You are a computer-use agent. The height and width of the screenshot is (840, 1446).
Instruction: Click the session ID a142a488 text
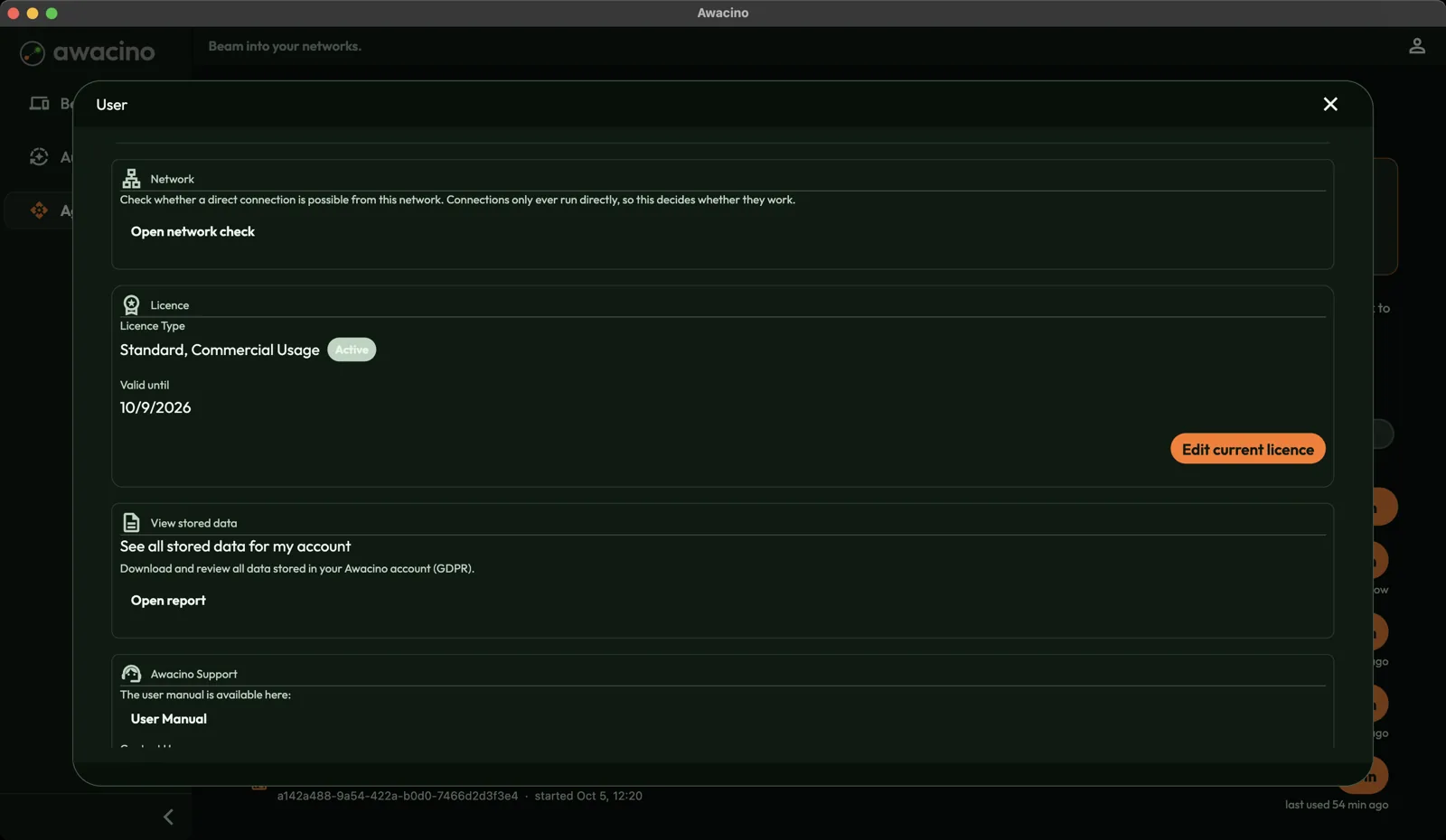(x=398, y=796)
